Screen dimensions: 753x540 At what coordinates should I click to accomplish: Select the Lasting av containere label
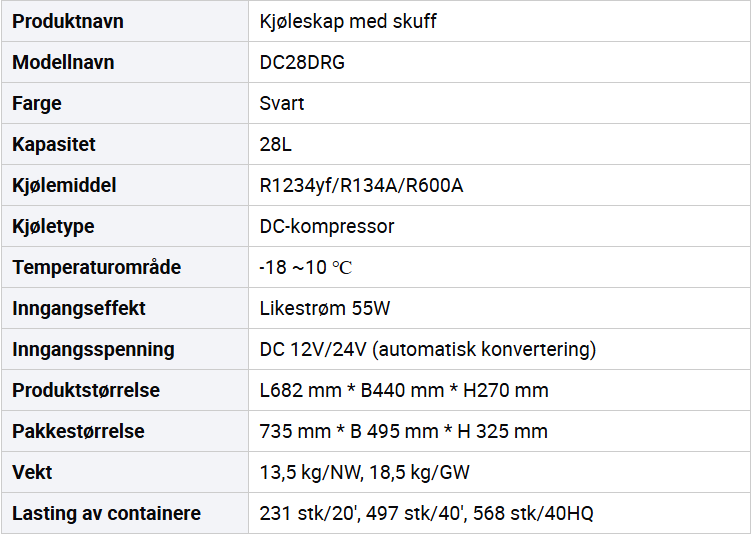[106, 513]
